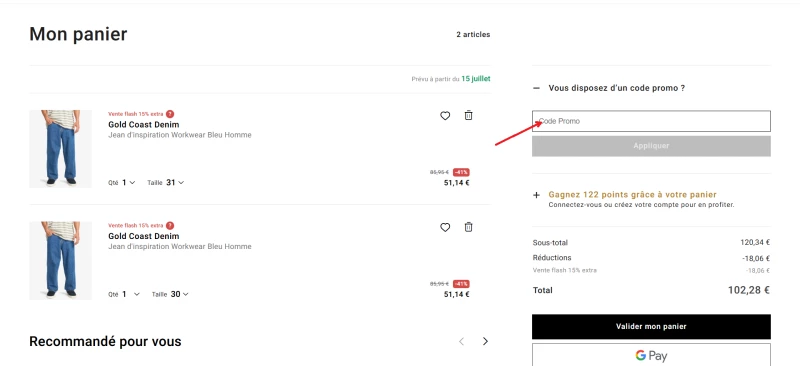Open Vente flash info icon for size 31 item
Image resolution: width=800 pixels, height=366 pixels.
coord(170,114)
